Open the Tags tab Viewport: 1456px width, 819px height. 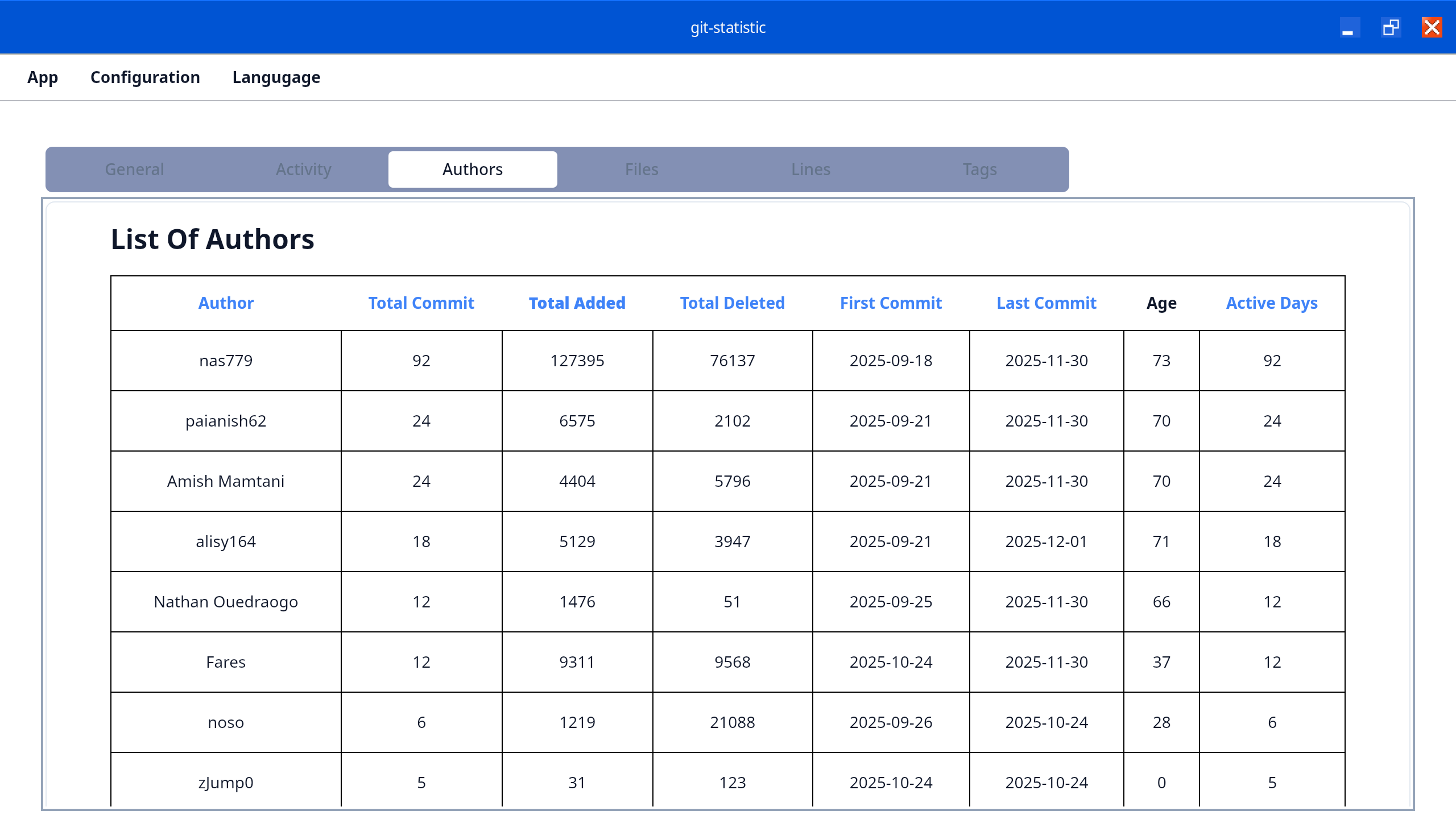point(979,169)
